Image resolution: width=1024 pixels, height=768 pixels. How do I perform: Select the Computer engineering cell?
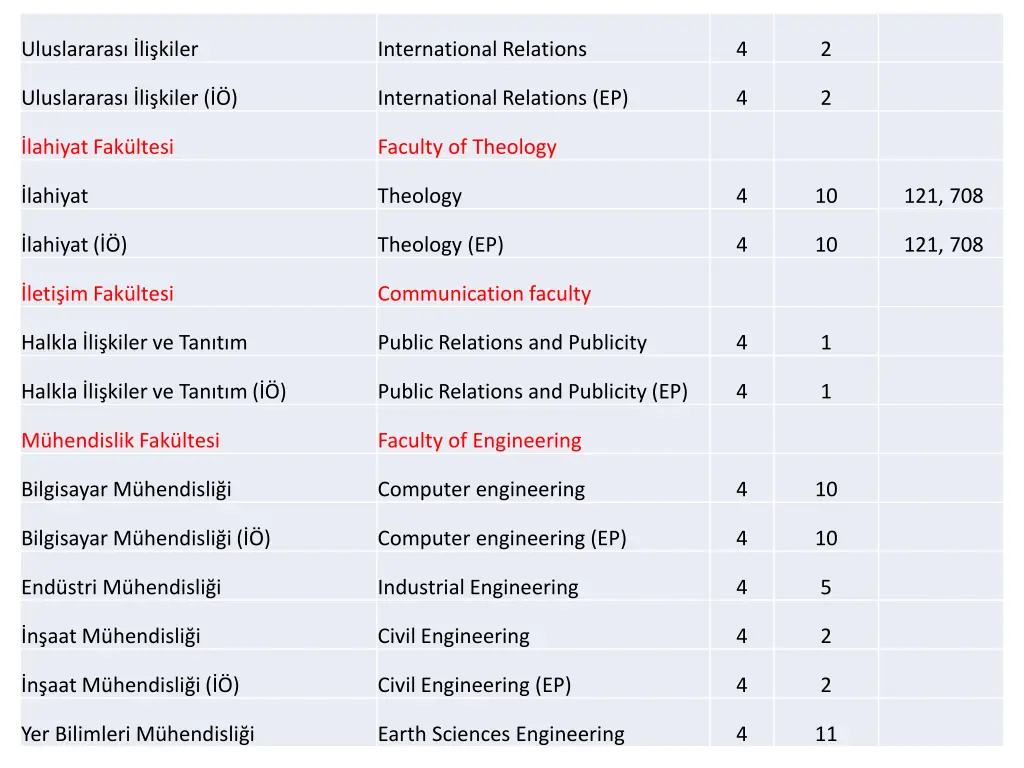click(x=481, y=490)
